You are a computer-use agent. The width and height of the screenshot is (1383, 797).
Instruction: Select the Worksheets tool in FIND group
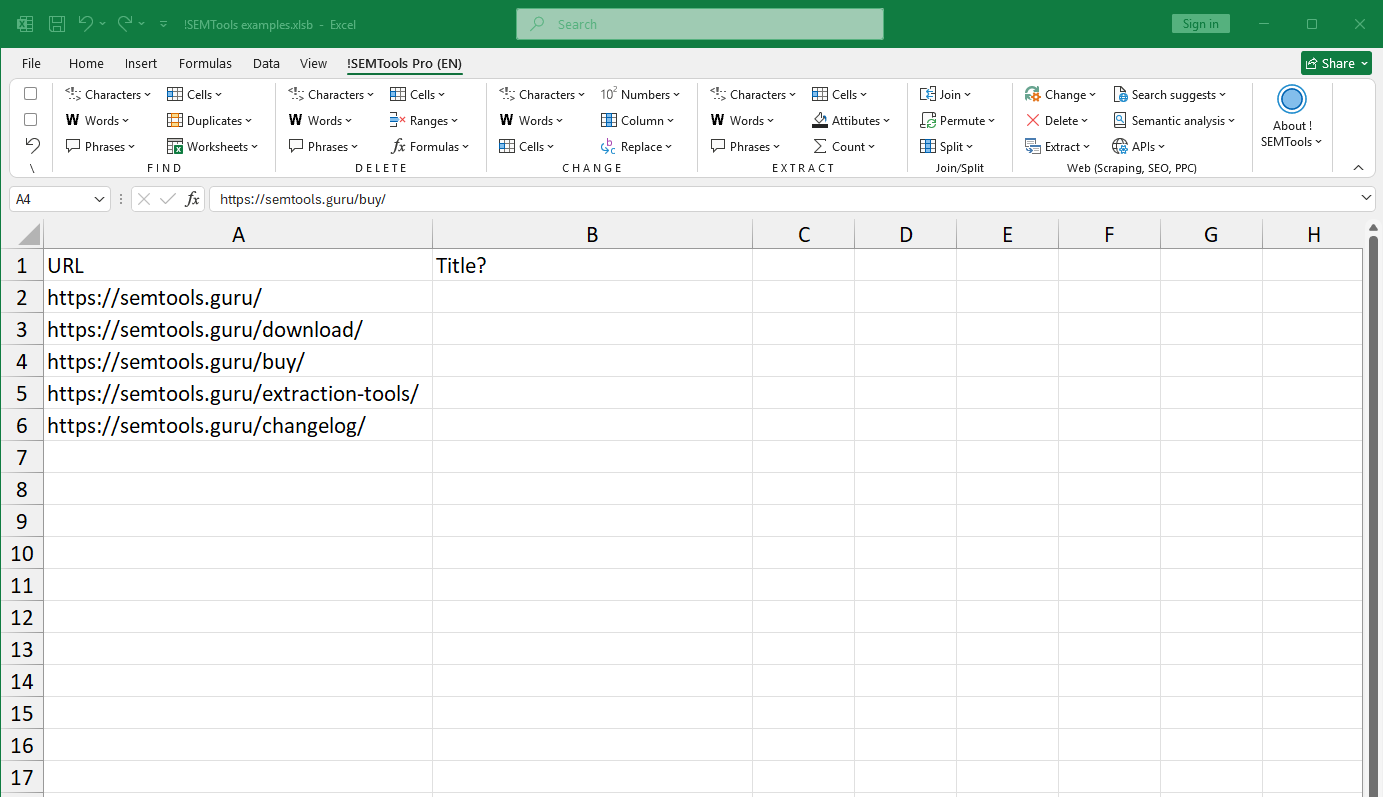(213, 146)
